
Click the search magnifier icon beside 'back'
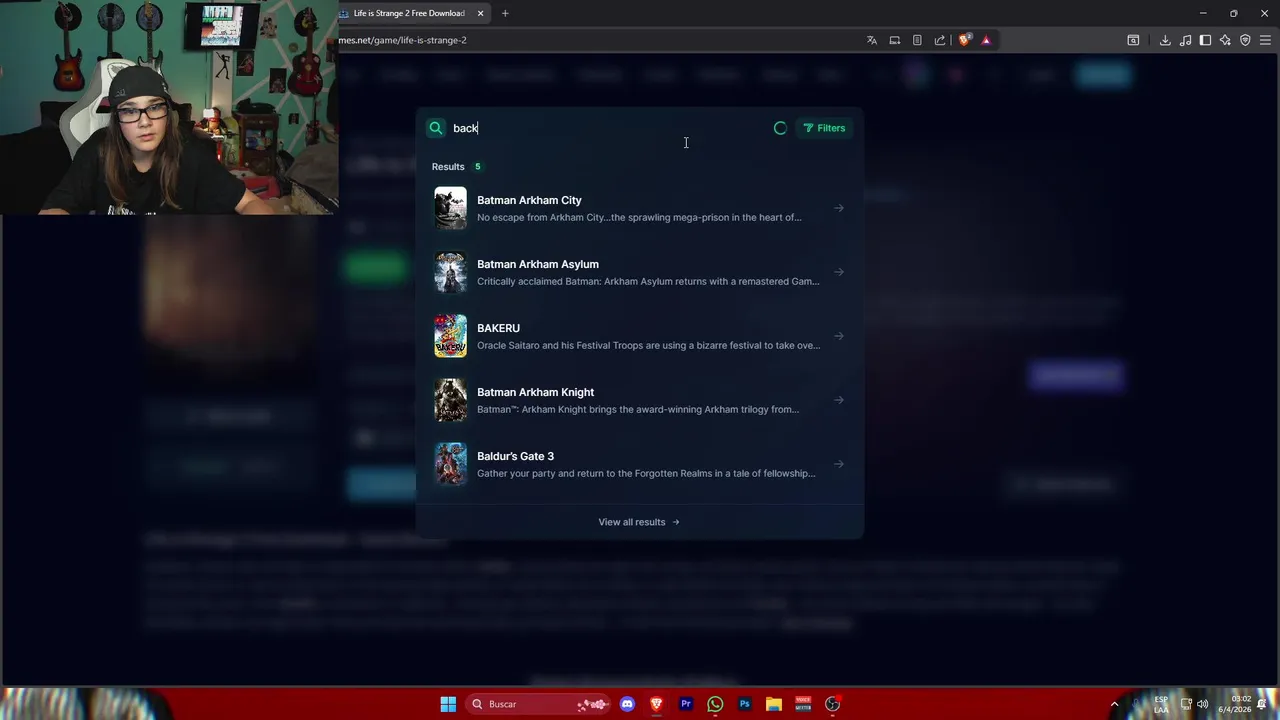[x=436, y=128]
